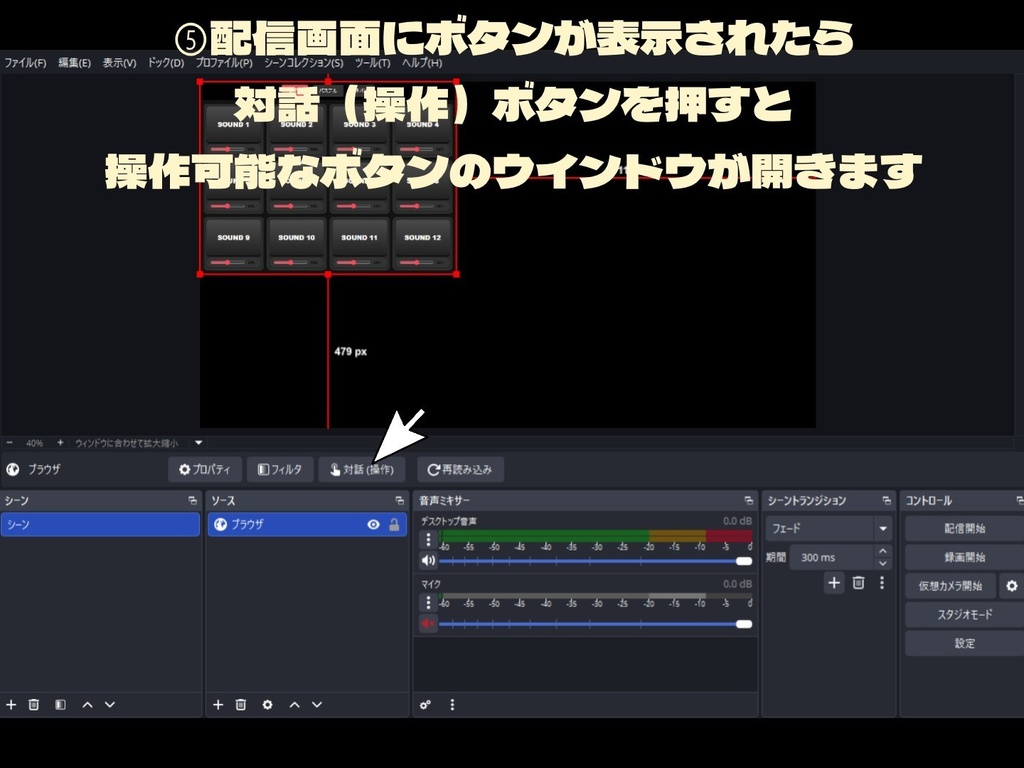Hide the ブラウザ source with the eye toggle

[373, 524]
